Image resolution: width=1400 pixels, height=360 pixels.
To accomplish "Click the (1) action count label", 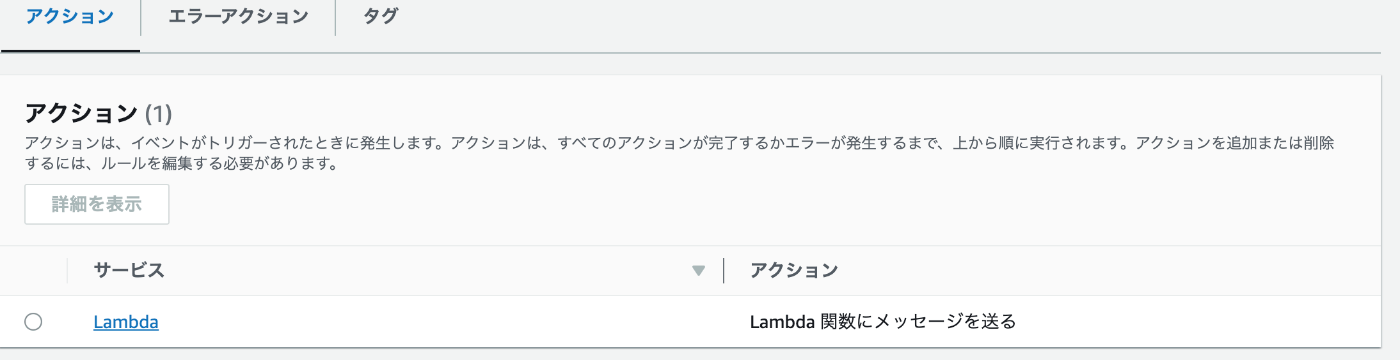I will point(159,113).
